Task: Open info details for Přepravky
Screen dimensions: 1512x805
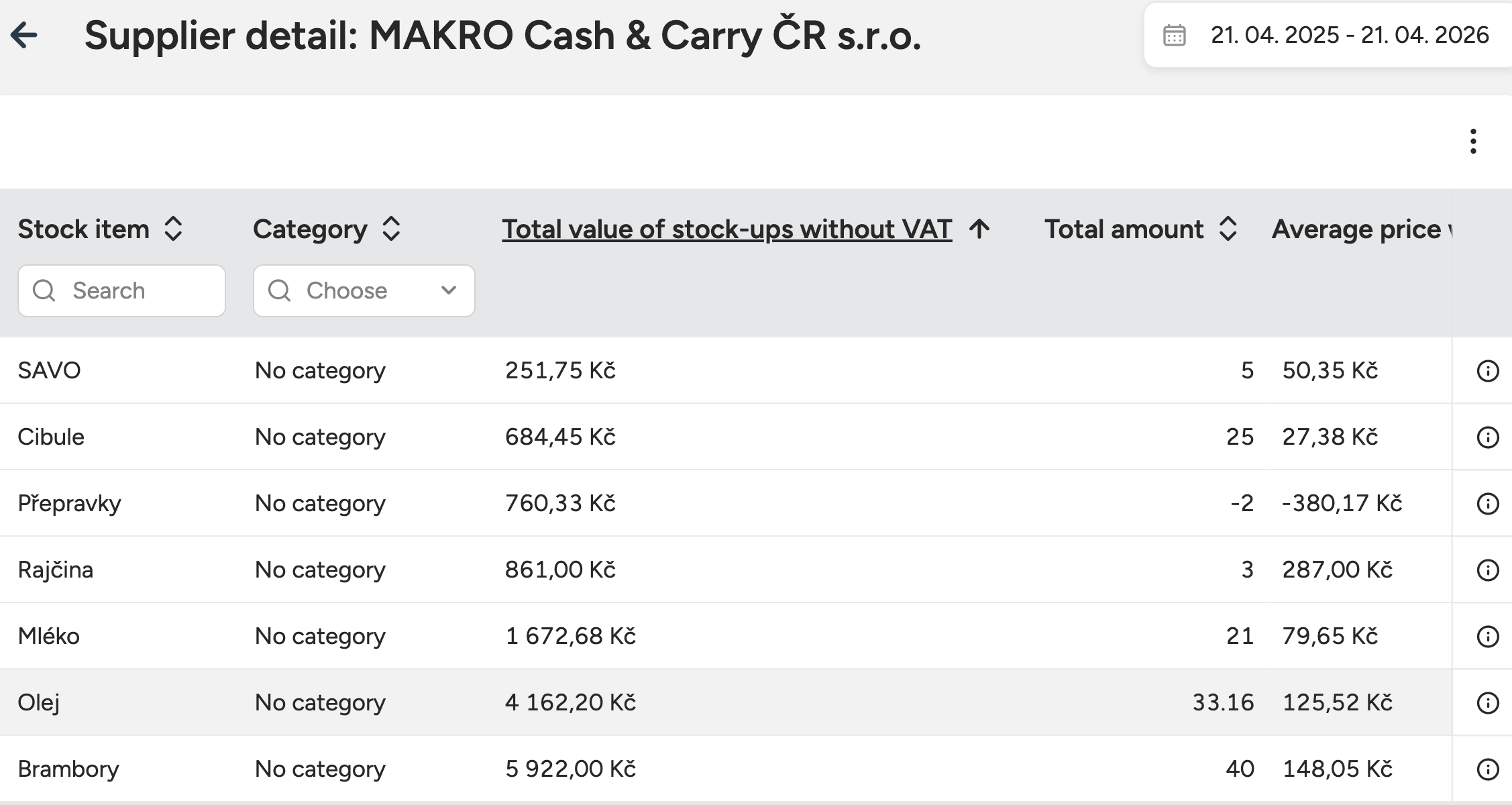Action: point(1488,504)
